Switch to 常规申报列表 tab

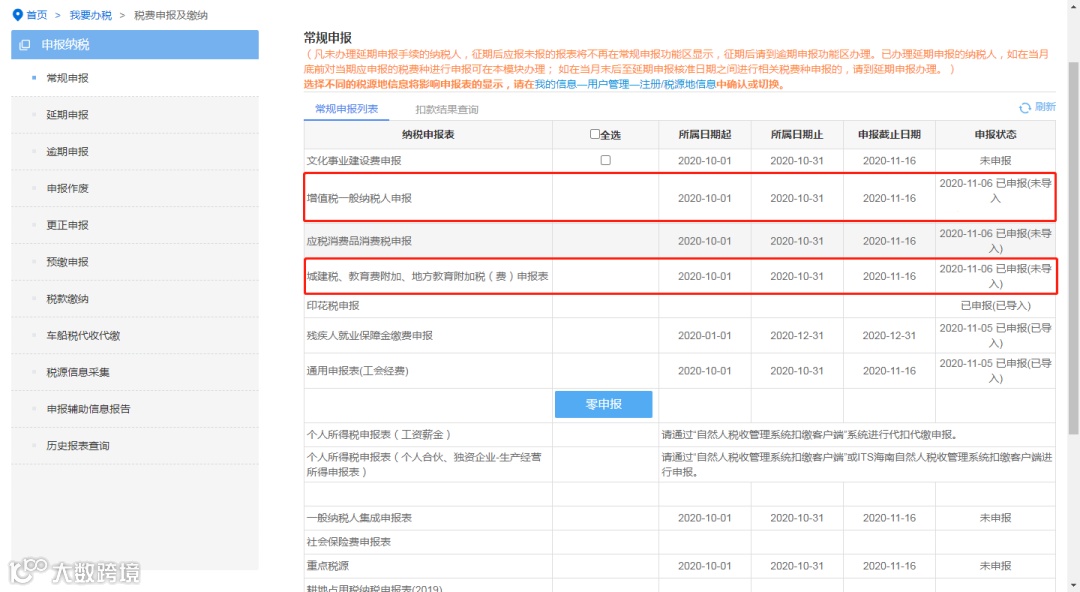(346, 109)
